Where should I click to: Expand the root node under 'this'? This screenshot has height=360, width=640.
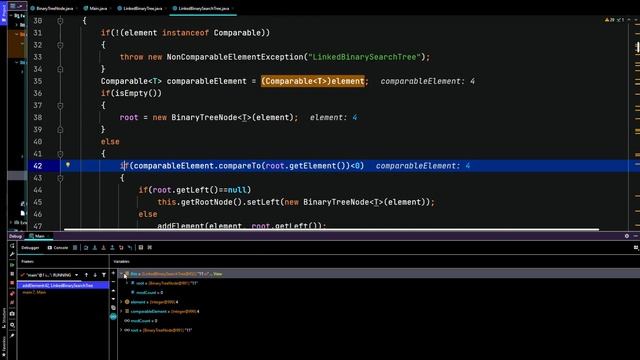(127, 283)
